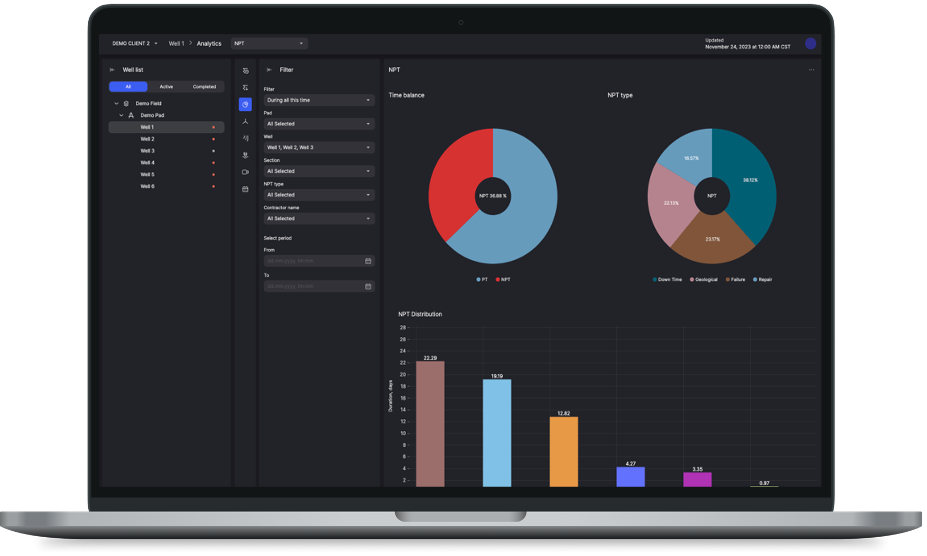Collapse the Demo Pad tree chevron
This screenshot has width=927, height=556.
121,115
